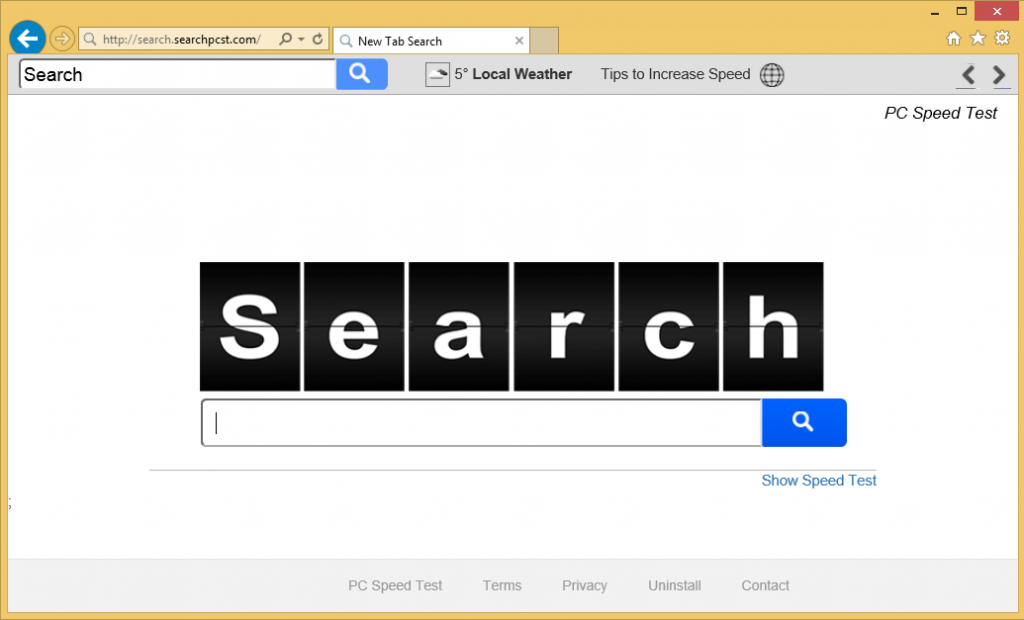
Task: Click the globe icon beside Tips
Action: tap(772, 75)
